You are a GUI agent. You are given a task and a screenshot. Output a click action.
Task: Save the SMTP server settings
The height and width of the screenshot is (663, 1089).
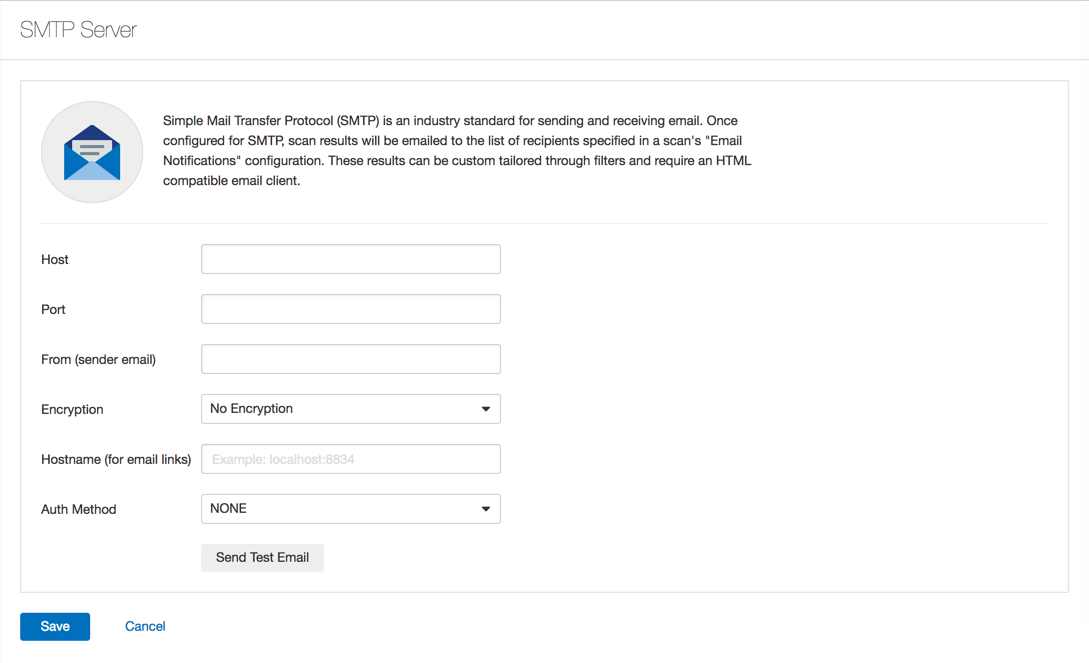pyautogui.click(x=55, y=626)
